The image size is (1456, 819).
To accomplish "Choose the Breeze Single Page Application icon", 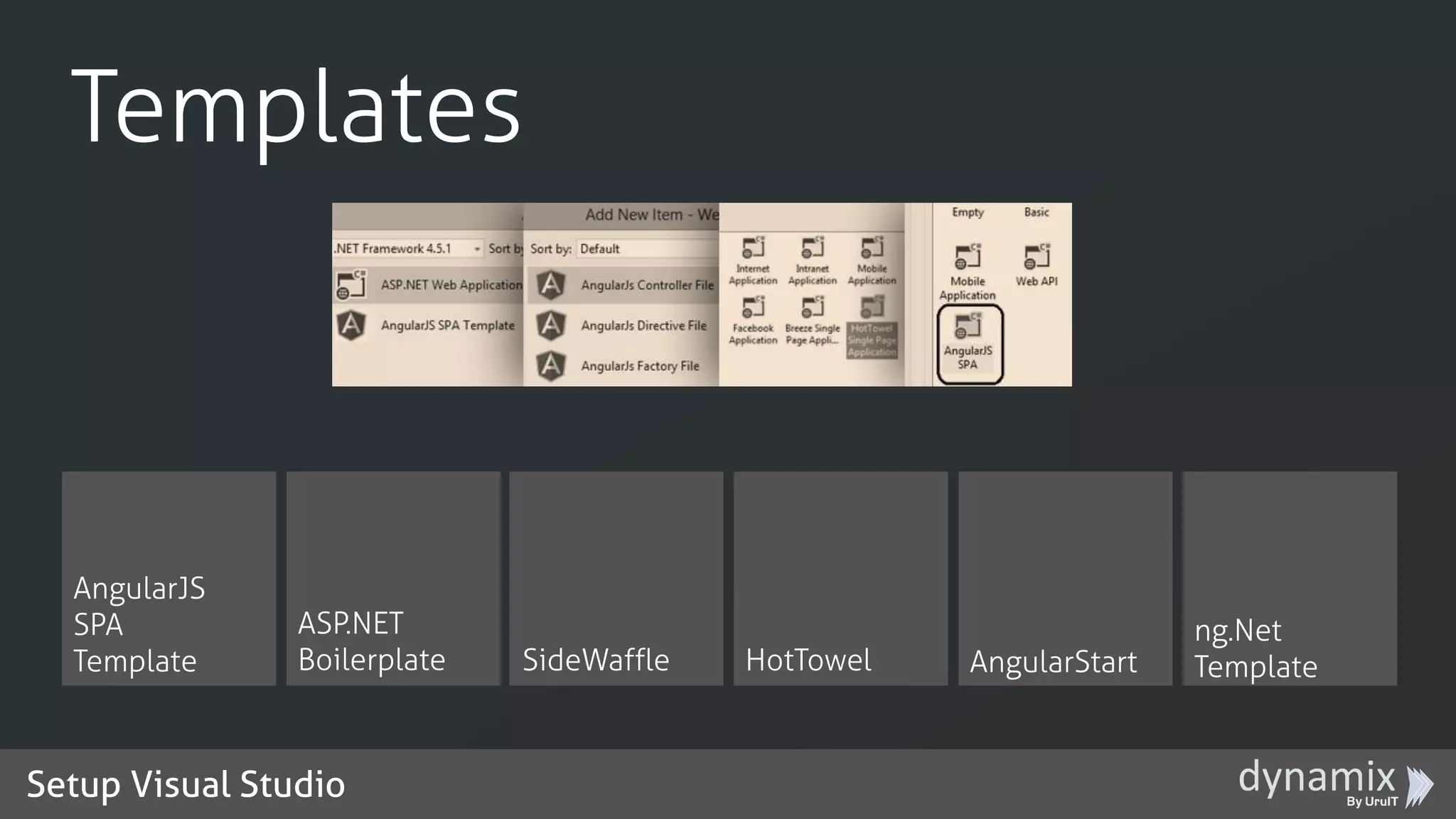I will tap(813, 307).
